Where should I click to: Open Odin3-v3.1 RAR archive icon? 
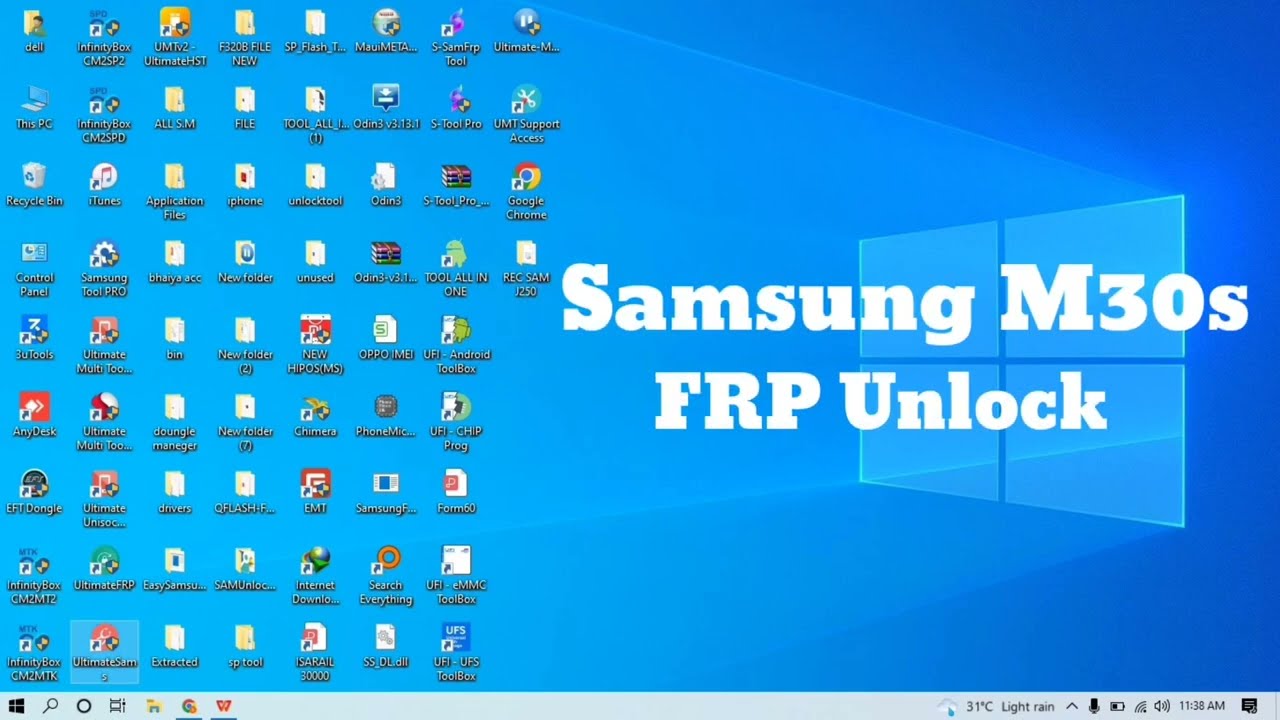386,261
